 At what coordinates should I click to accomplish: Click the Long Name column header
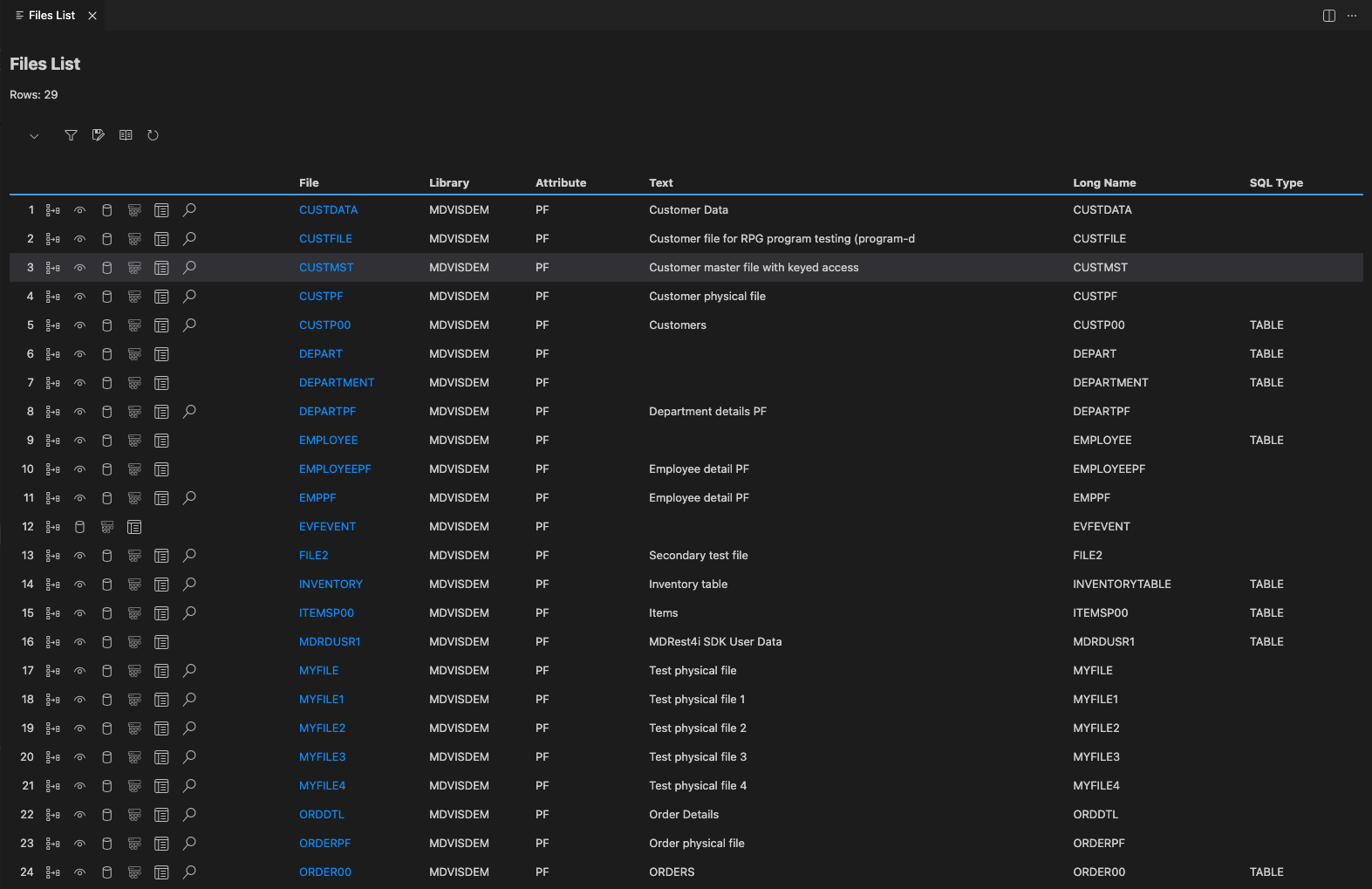tap(1104, 183)
